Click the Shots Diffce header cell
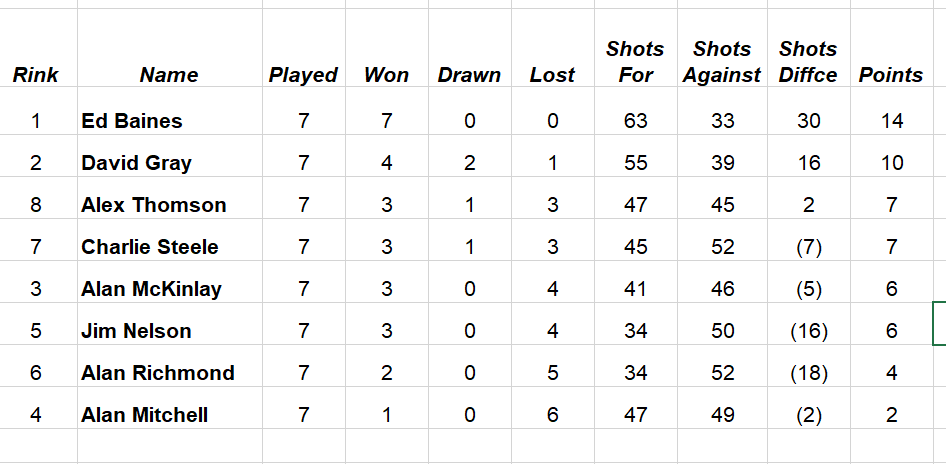The width and height of the screenshot is (946, 464). click(x=808, y=62)
